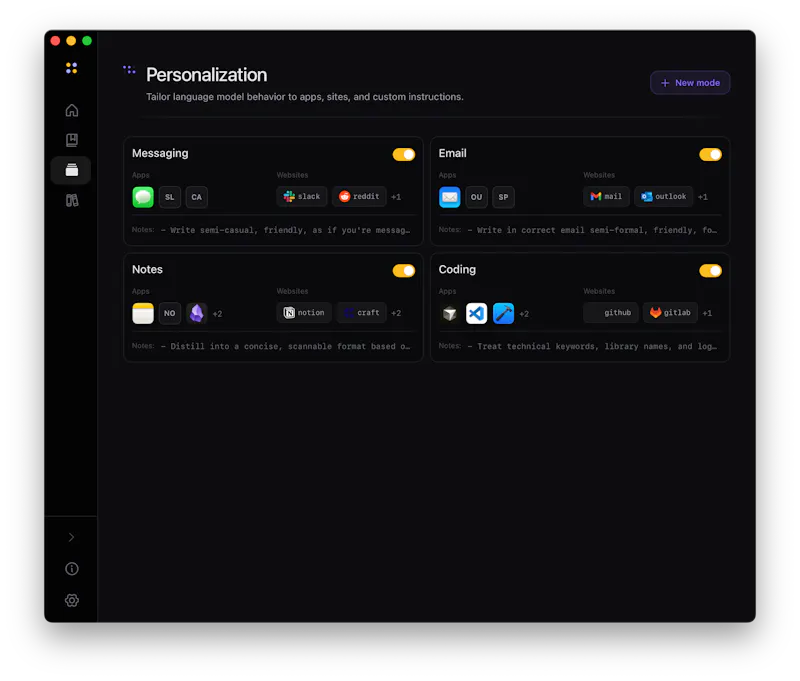Open the Coding mode card title
Screen dimensions: 800x681
[x=457, y=269]
